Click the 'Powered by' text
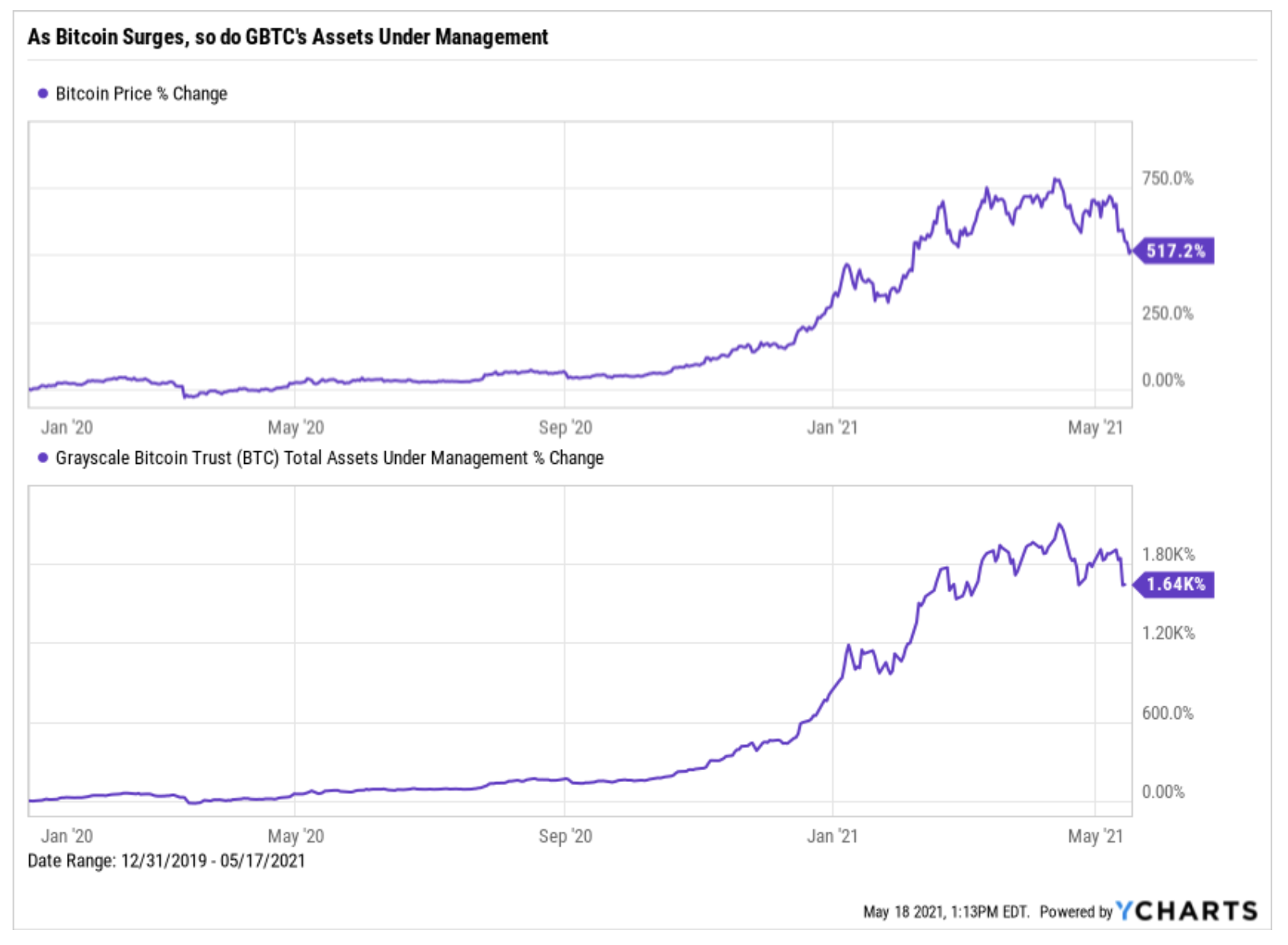1288x945 pixels. [x=1076, y=912]
